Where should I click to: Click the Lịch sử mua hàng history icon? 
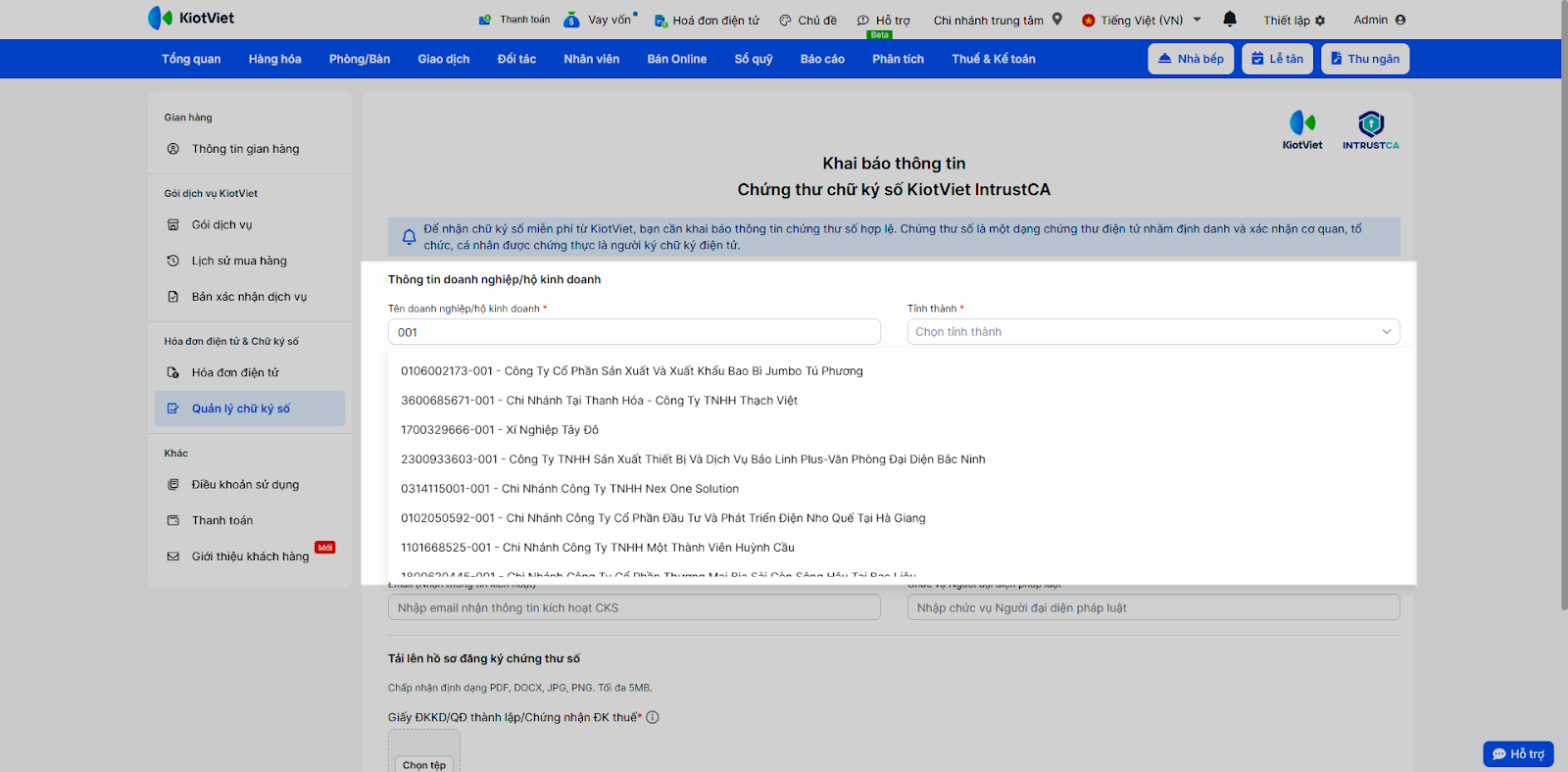click(x=173, y=261)
